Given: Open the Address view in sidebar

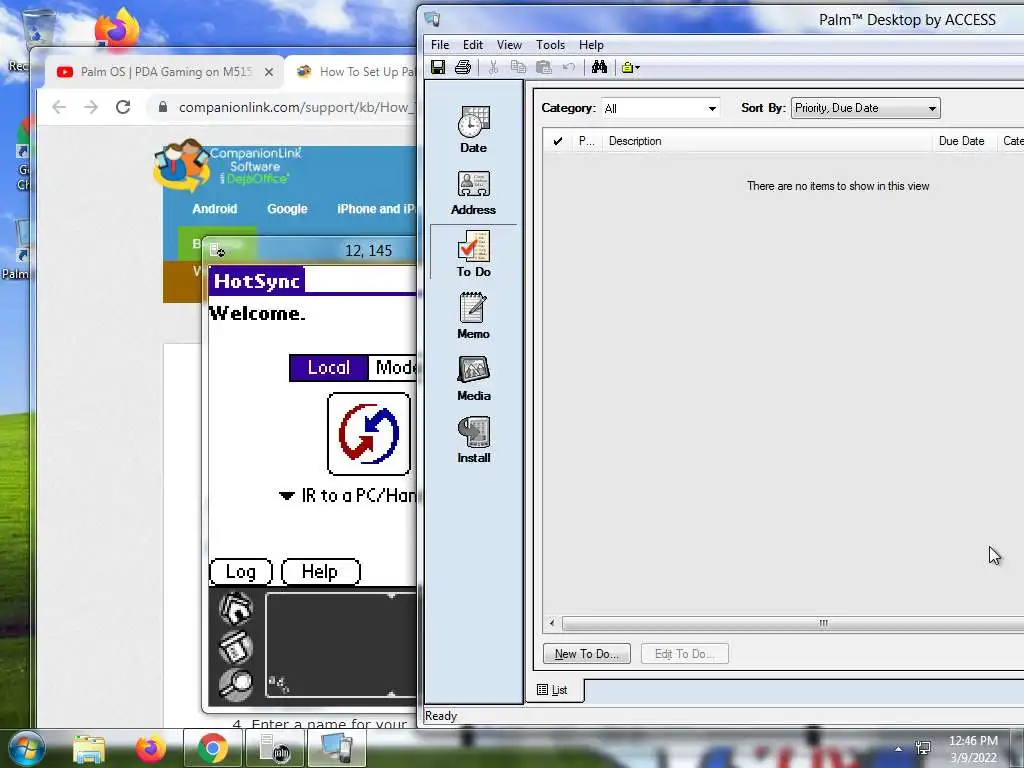Looking at the screenshot, I should tap(473, 193).
